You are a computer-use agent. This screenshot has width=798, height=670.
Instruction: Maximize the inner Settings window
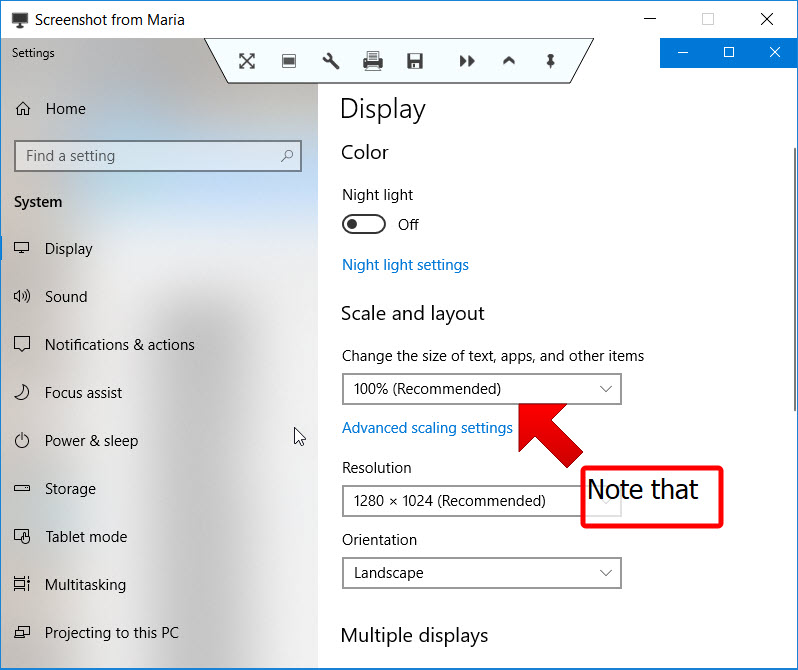tap(729, 52)
